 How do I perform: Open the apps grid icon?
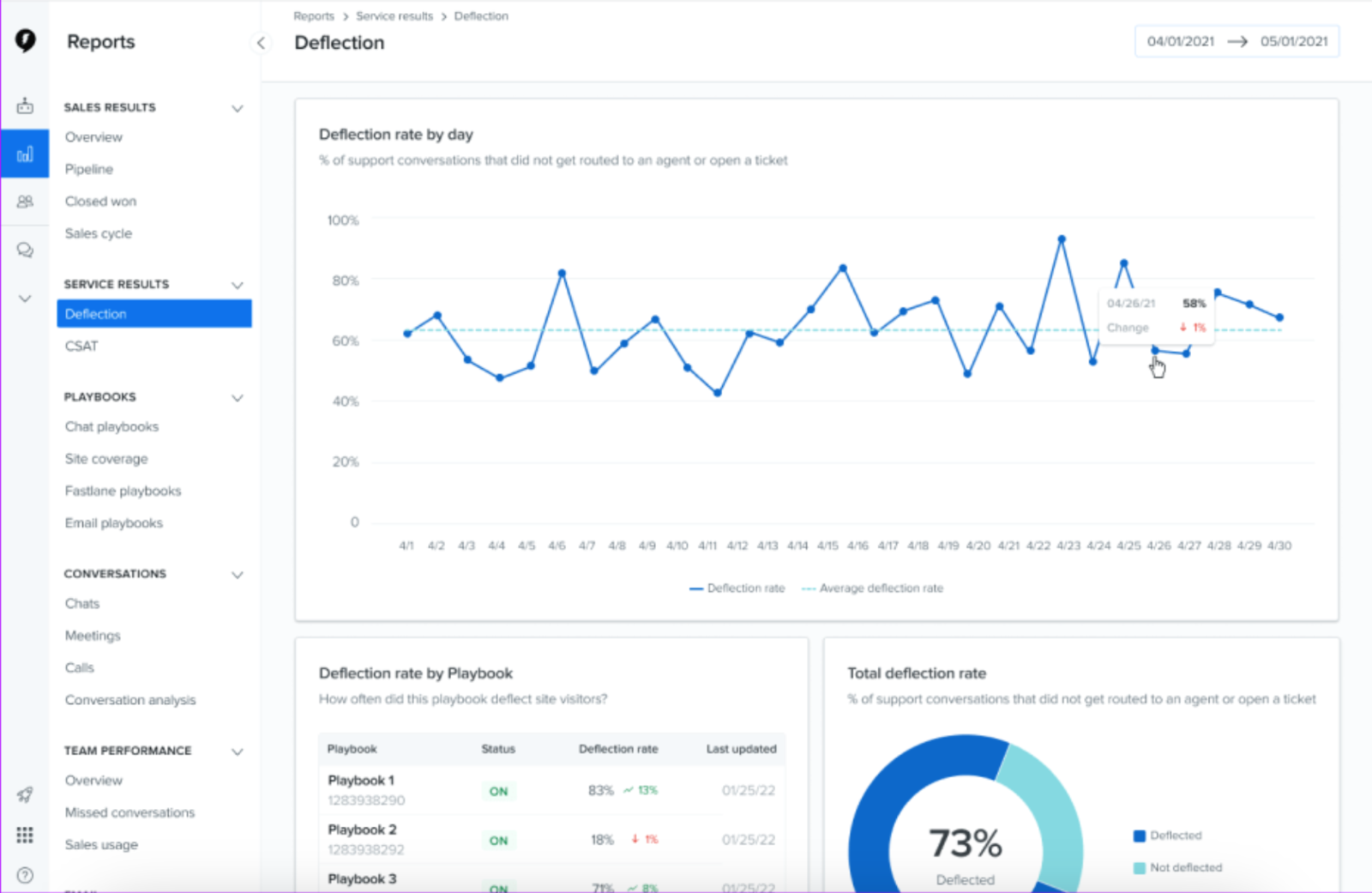coord(25,835)
